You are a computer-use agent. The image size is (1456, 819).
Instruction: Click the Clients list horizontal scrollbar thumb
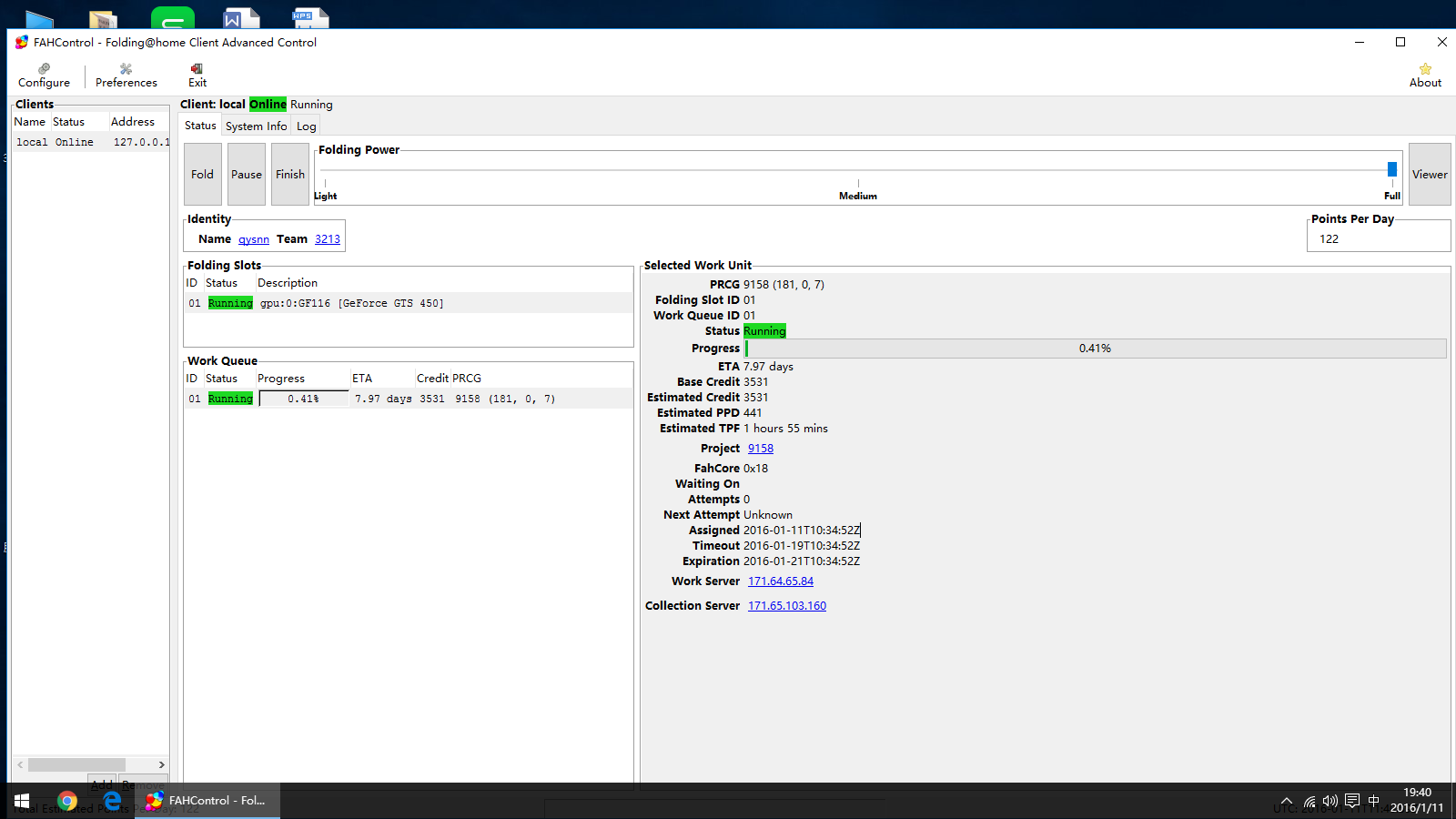(76, 764)
